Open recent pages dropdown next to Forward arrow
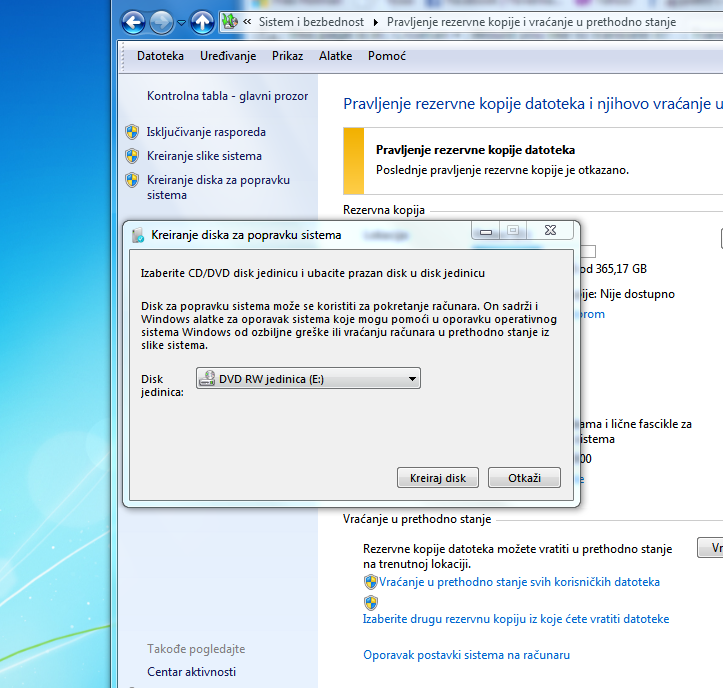Image resolution: width=723 pixels, height=688 pixels. 182,22
